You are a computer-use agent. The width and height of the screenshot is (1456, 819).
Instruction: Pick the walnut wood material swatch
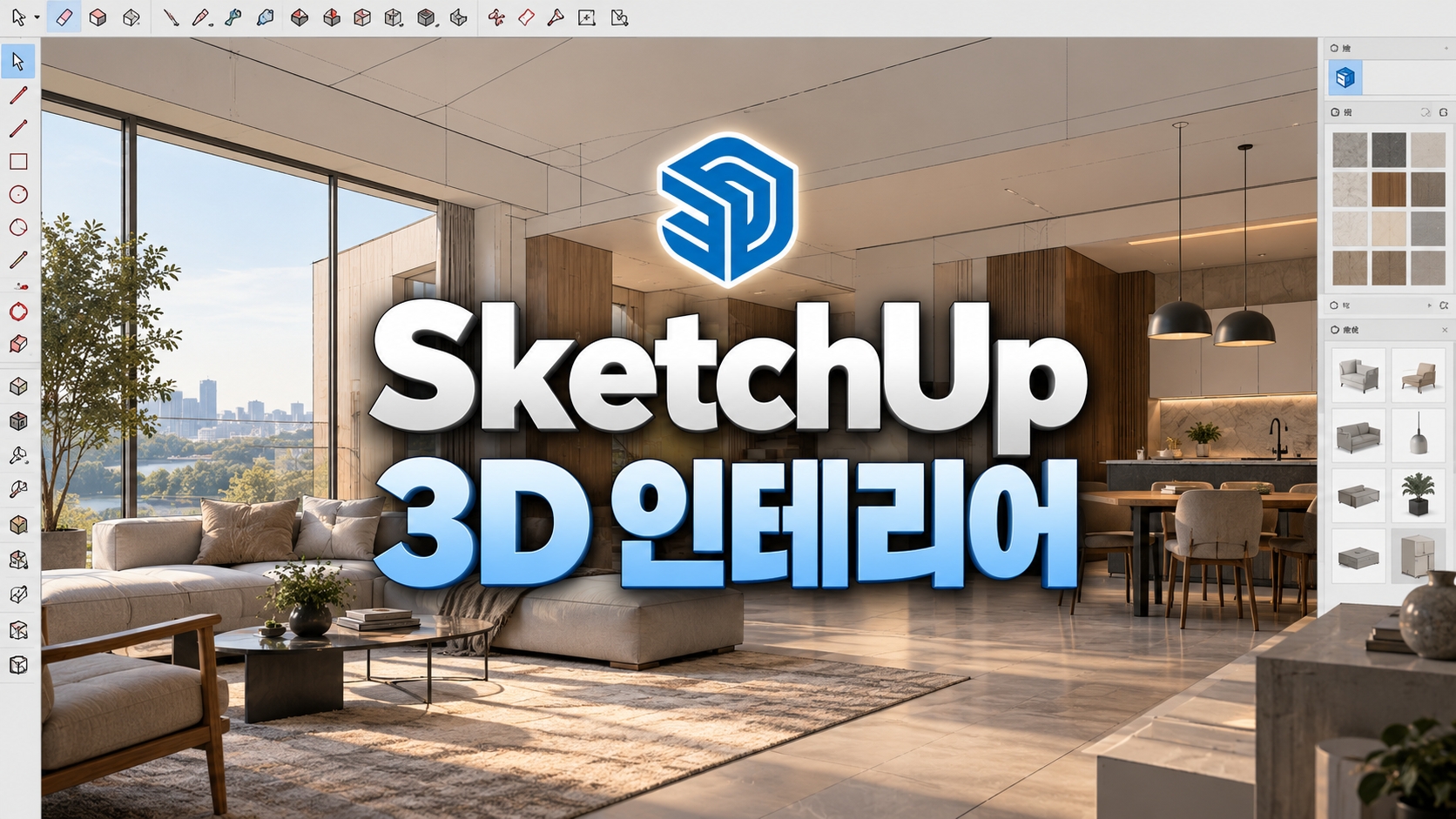[x=1389, y=189]
